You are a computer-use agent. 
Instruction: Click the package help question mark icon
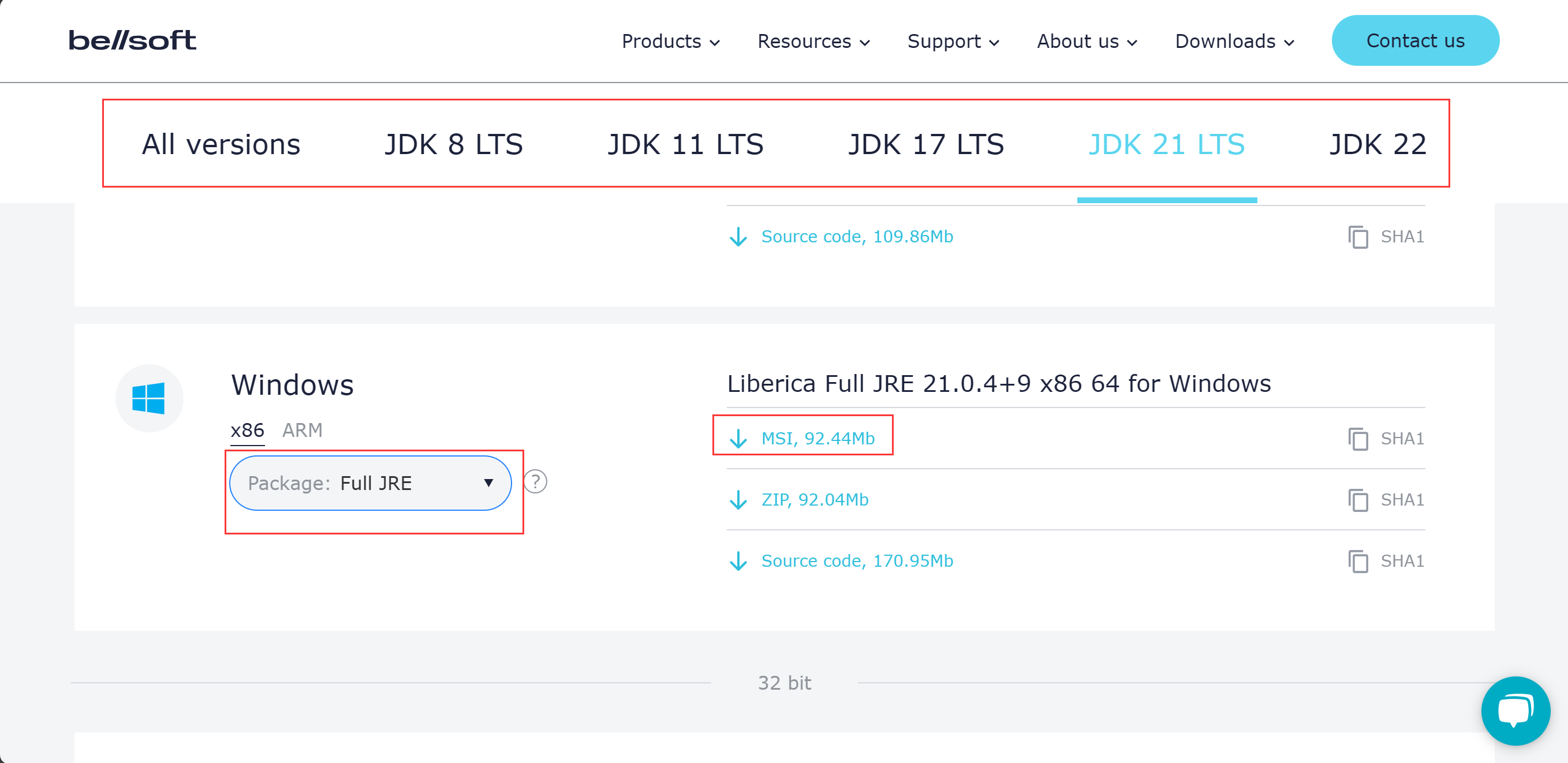pyautogui.click(x=535, y=482)
